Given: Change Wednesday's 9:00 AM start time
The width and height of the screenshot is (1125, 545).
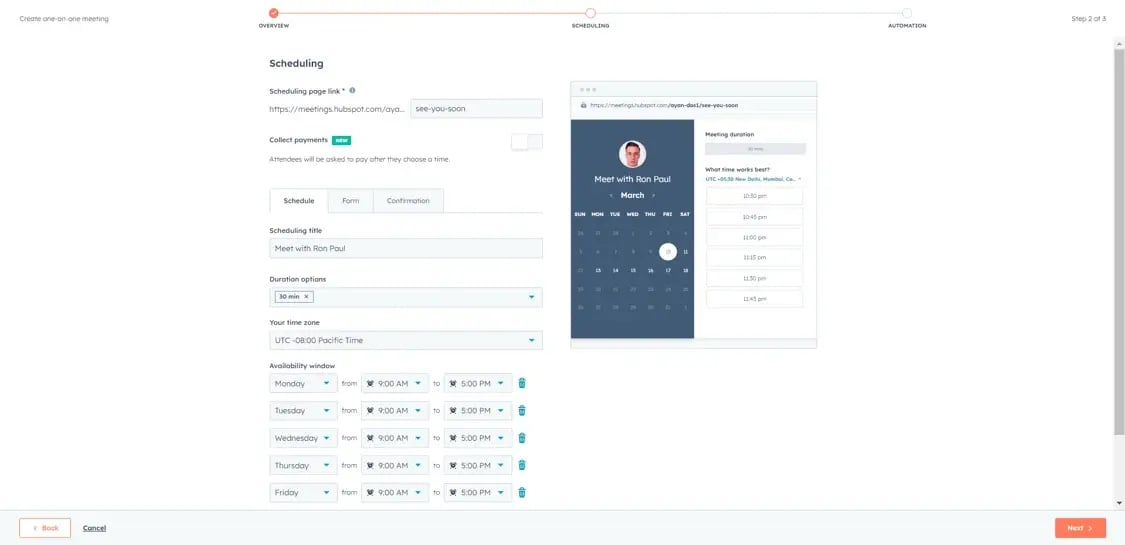Looking at the screenshot, I should [395, 438].
